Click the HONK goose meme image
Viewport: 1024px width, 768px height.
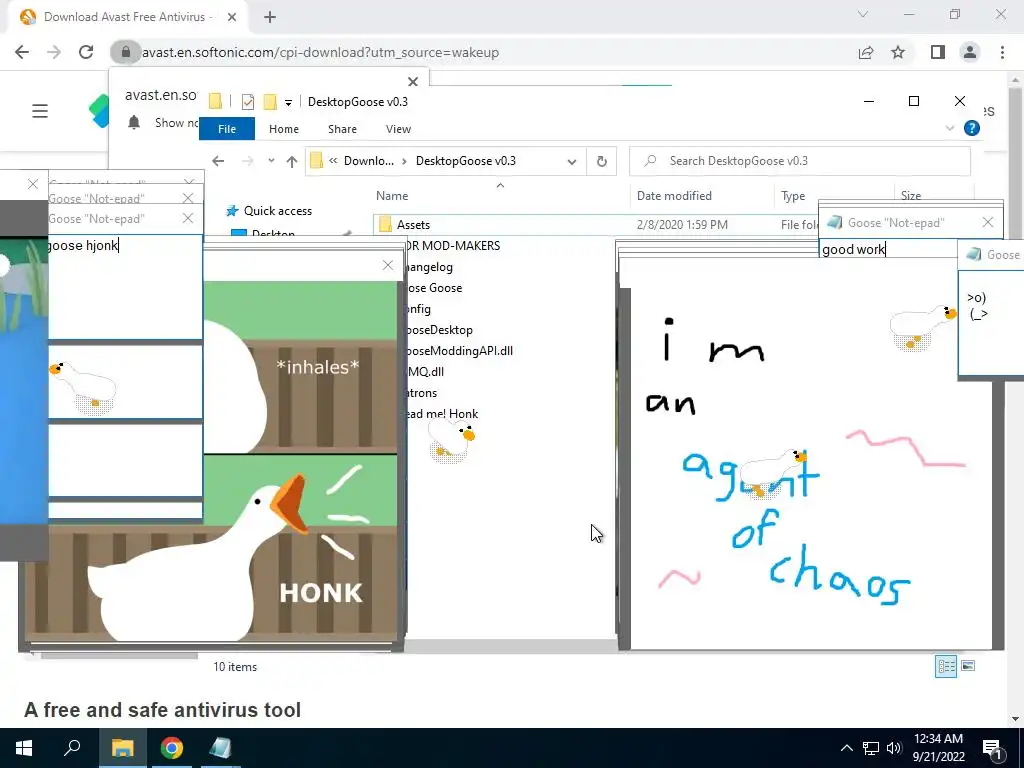click(212, 460)
